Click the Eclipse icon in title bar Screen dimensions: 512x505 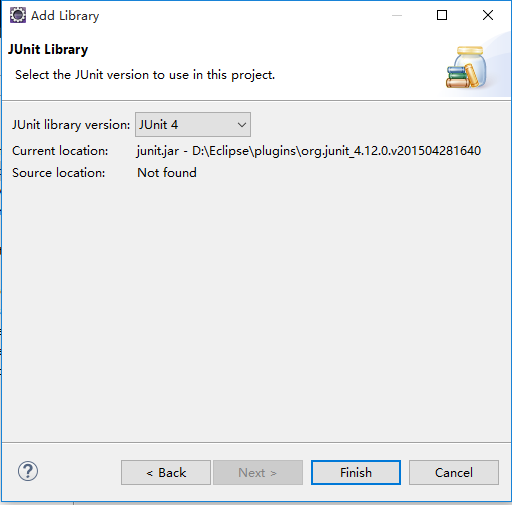[x=18, y=15]
